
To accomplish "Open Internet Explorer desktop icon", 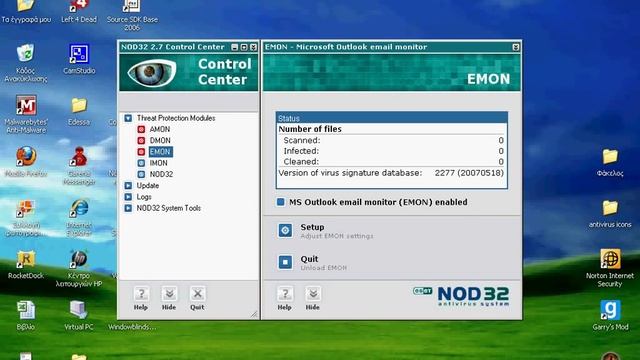I will 79,218.
